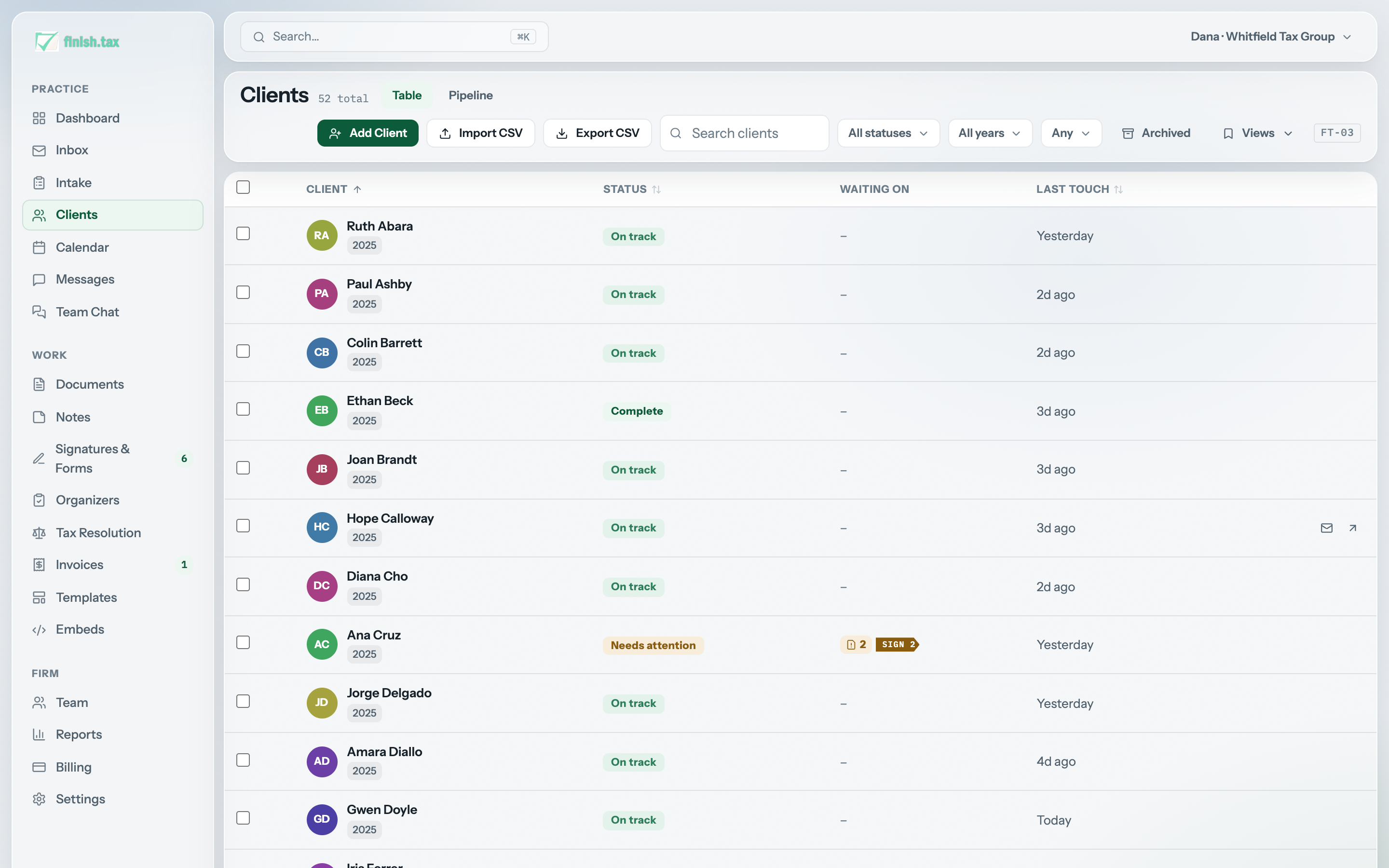Click the open arrow icon on Hope Calloway's row
The height and width of the screenshot is (868, 1389).
coord(1353,528)
